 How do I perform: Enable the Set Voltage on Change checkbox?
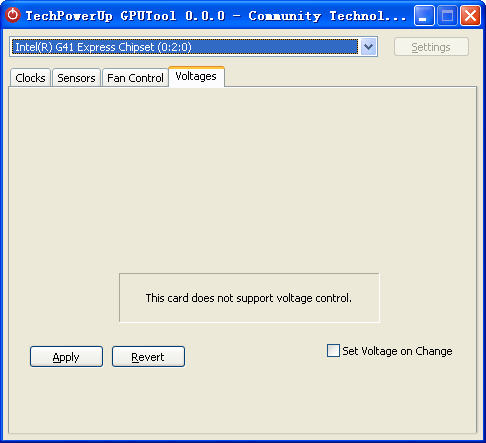[x=333, y=351]
